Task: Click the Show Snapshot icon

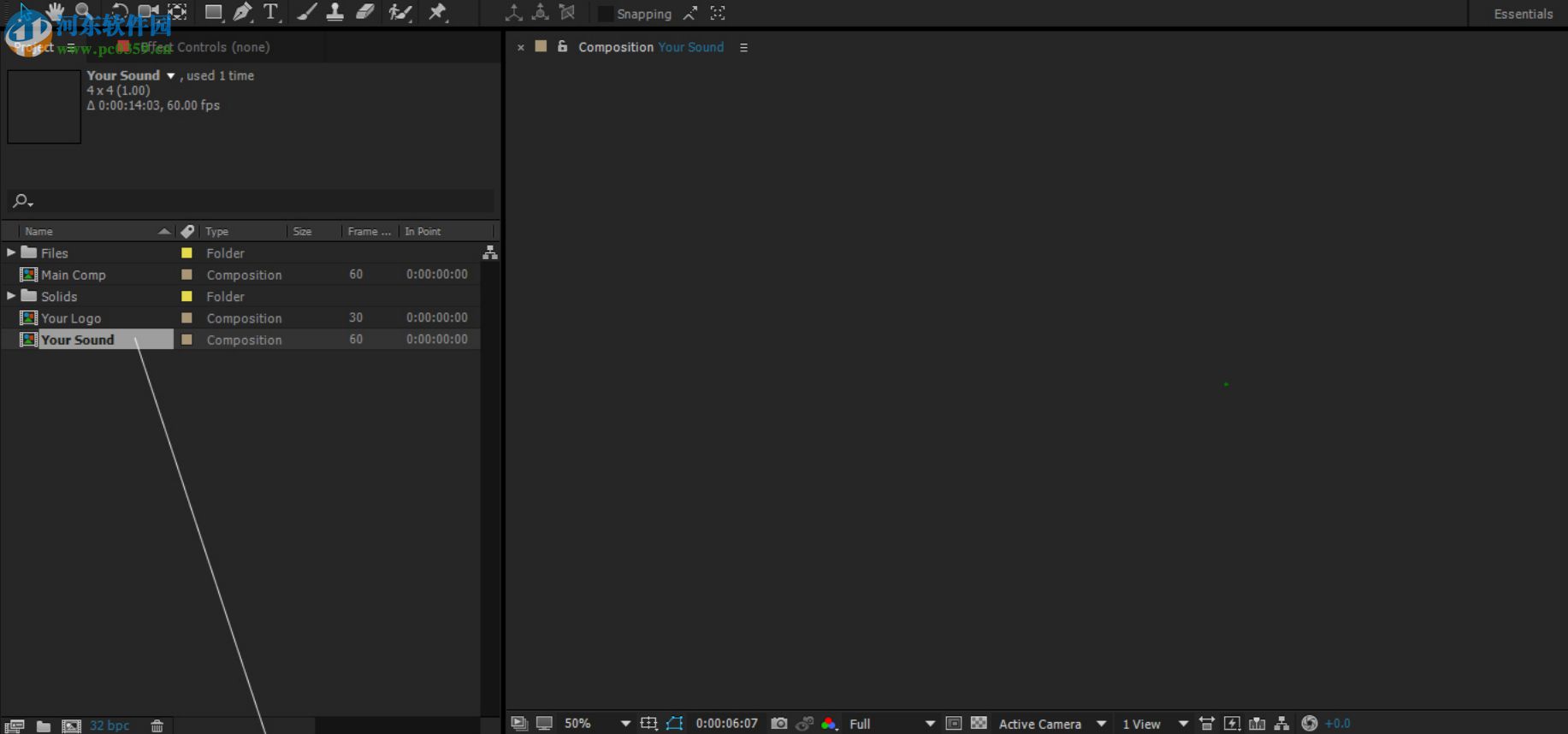Action: [804, 724]
